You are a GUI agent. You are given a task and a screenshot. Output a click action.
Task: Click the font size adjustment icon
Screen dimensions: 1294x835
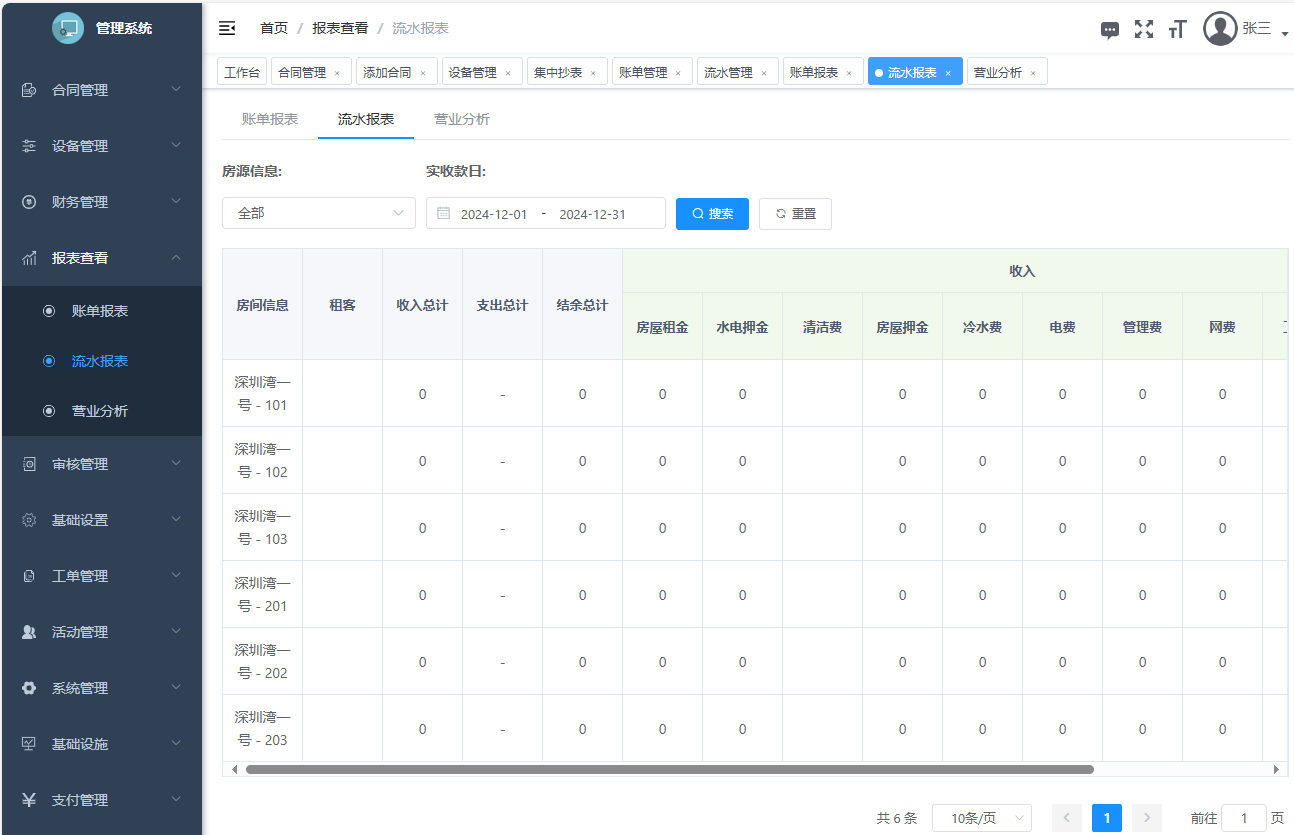pyautogui.click(x=1177, y=29)
